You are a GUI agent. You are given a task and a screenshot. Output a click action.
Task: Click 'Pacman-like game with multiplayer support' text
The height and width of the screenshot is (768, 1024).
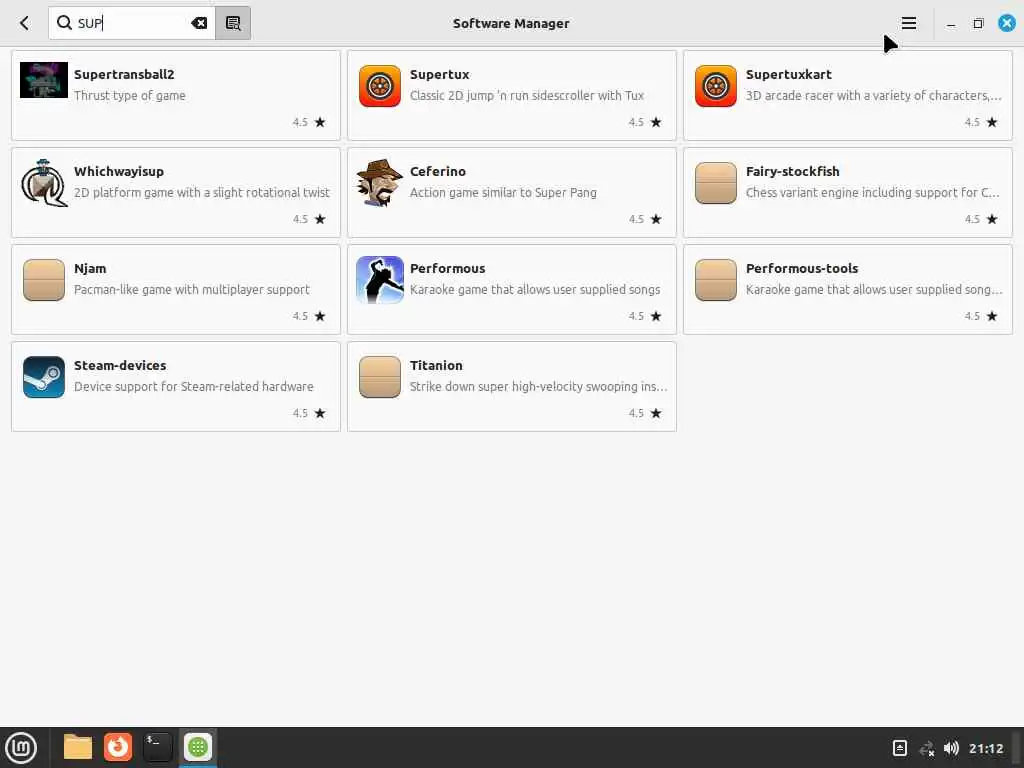click(x=192, y=290)
